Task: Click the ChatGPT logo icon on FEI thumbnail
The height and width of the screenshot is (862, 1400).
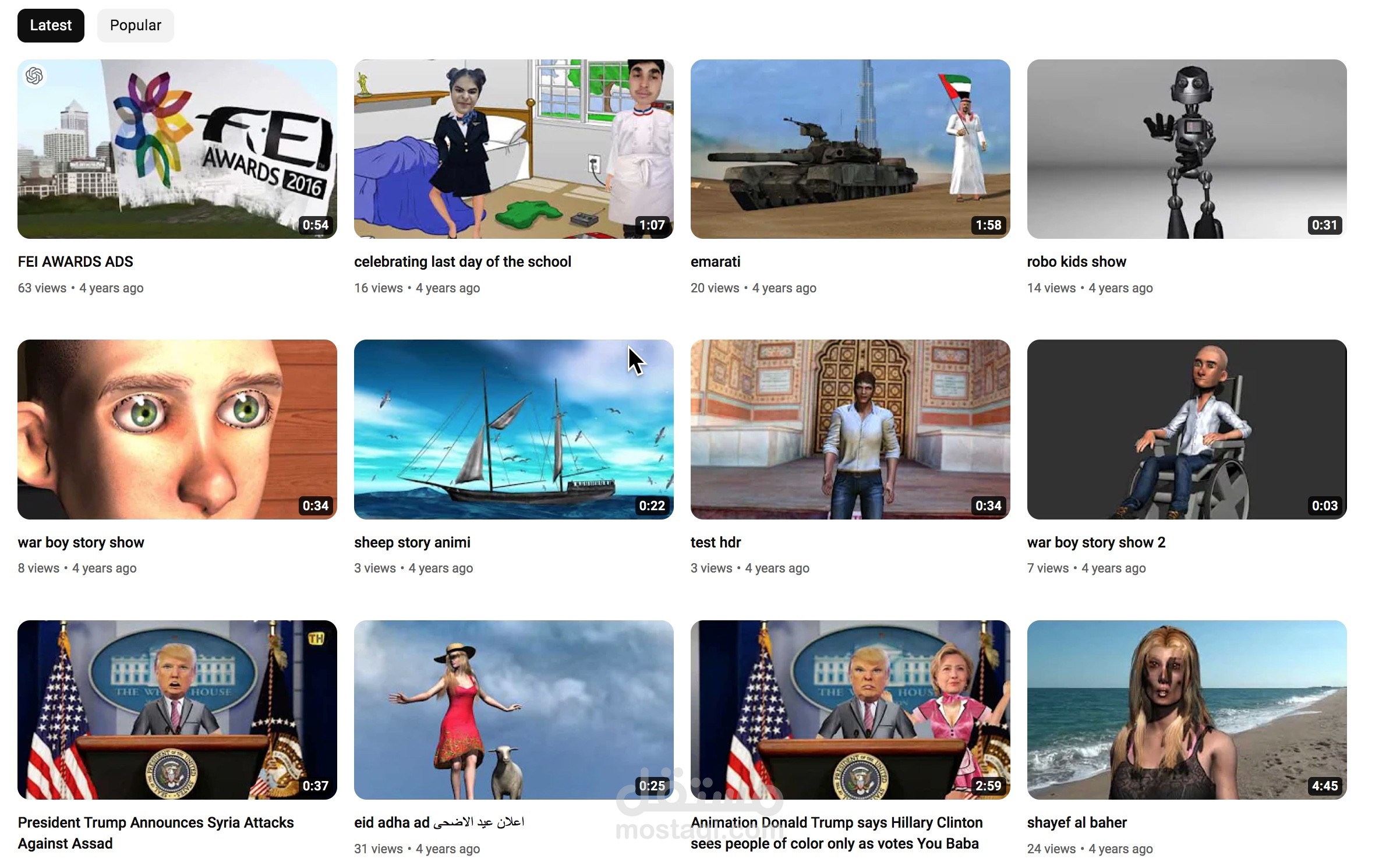Action: [x=34, y=76]
